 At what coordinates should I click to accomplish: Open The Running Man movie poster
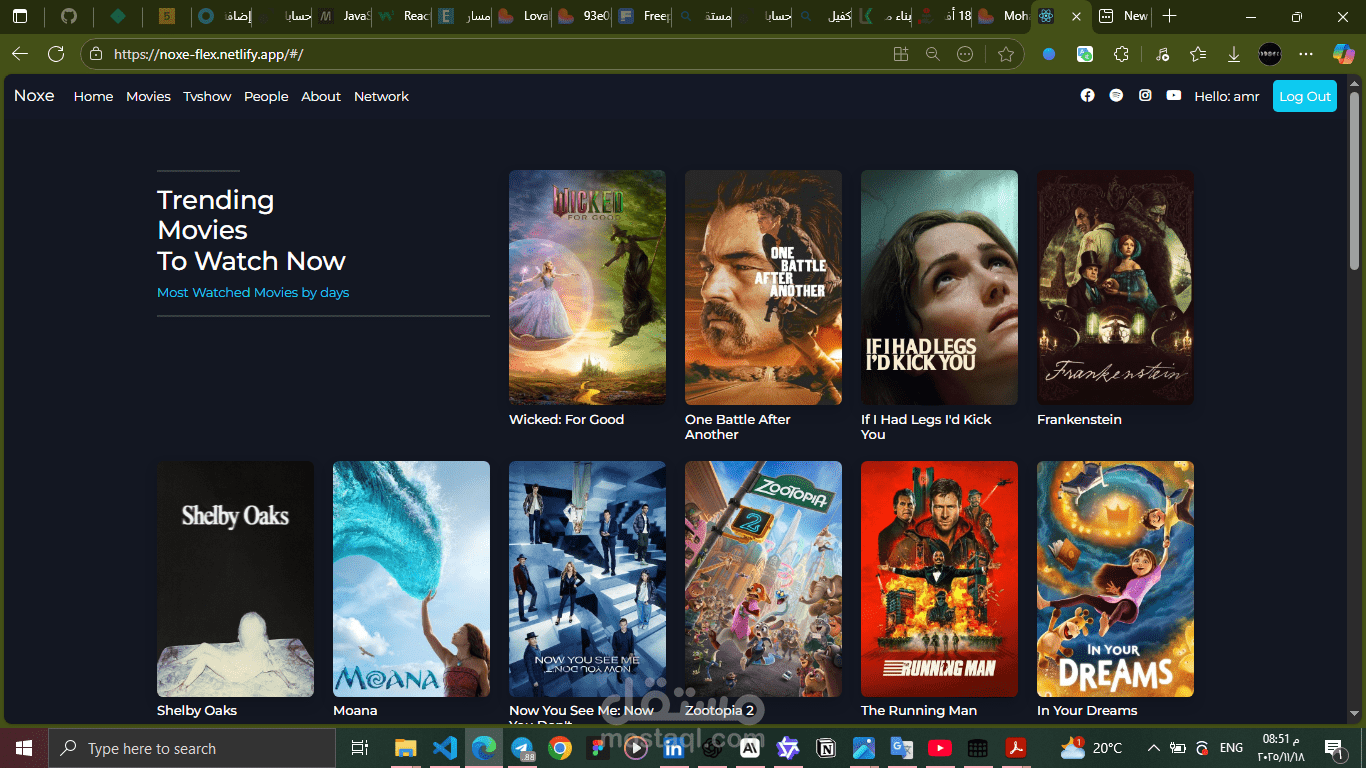(939, 579)
